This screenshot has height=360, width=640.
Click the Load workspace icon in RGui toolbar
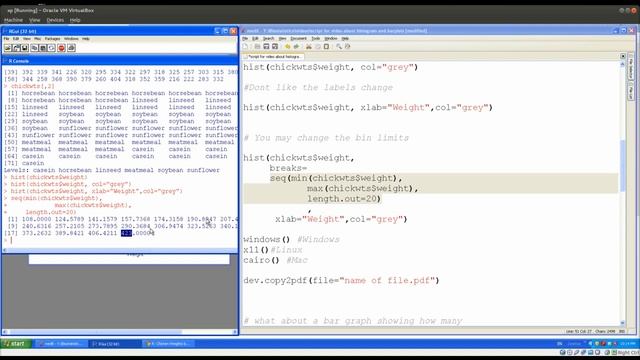click(x=16, y=48)
